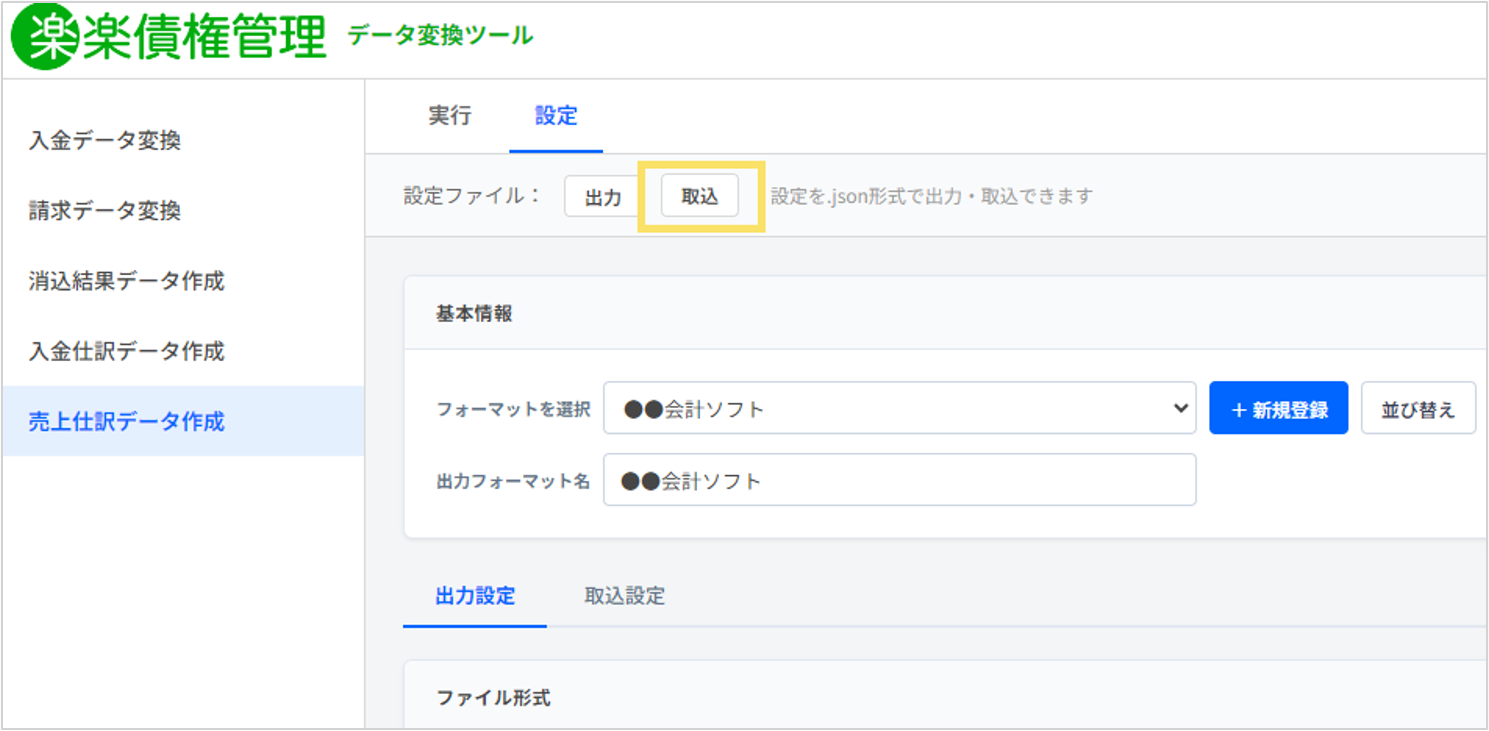Open the 出力設定 tab
Image resolution: width=1489 pixels, height=731 pixels.
[x=475, y=597]
